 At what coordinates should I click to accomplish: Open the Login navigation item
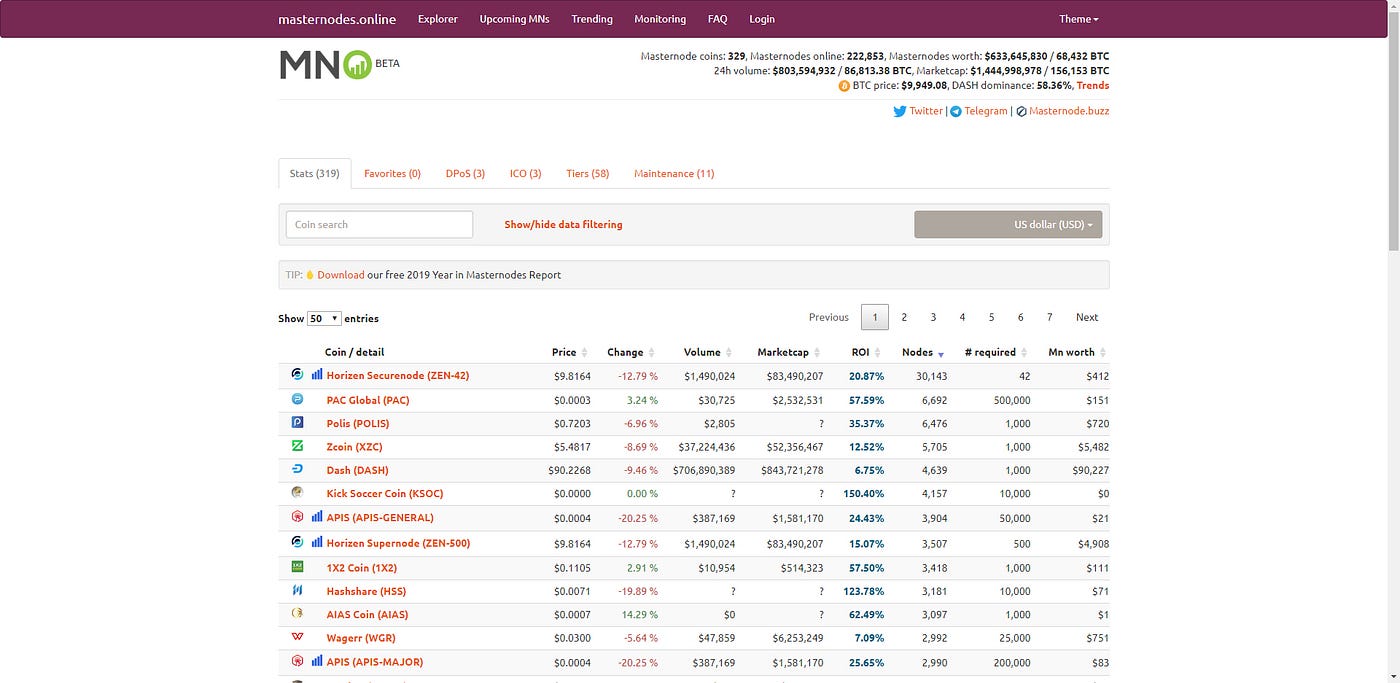(762, 19)
